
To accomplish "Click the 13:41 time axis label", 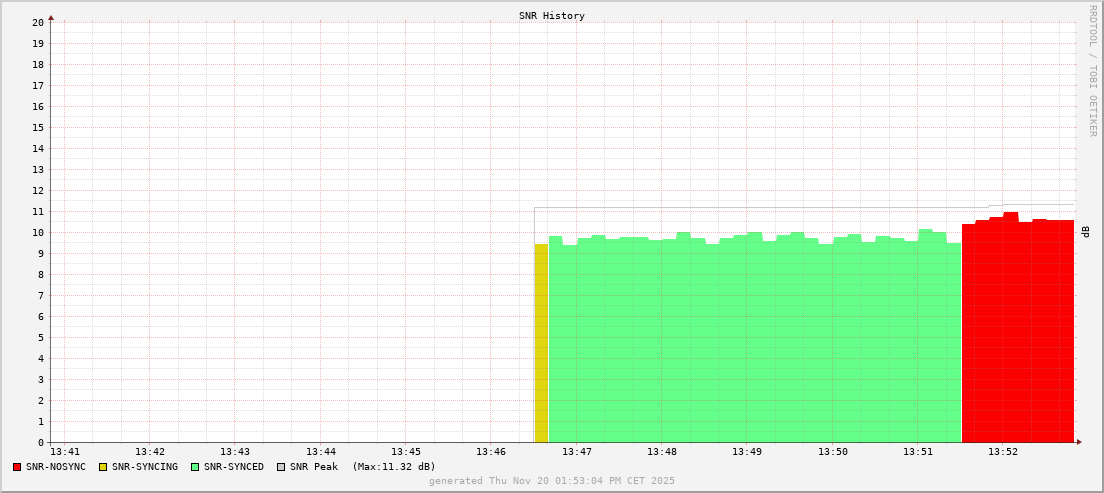I will click(x=64, y=452).
